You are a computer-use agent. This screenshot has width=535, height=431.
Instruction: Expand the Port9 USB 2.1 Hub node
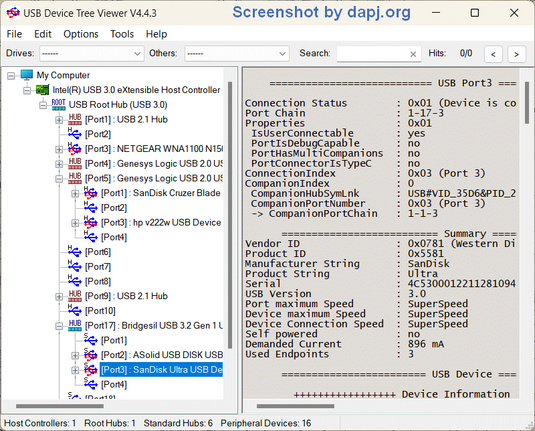(x=59, y=297)
